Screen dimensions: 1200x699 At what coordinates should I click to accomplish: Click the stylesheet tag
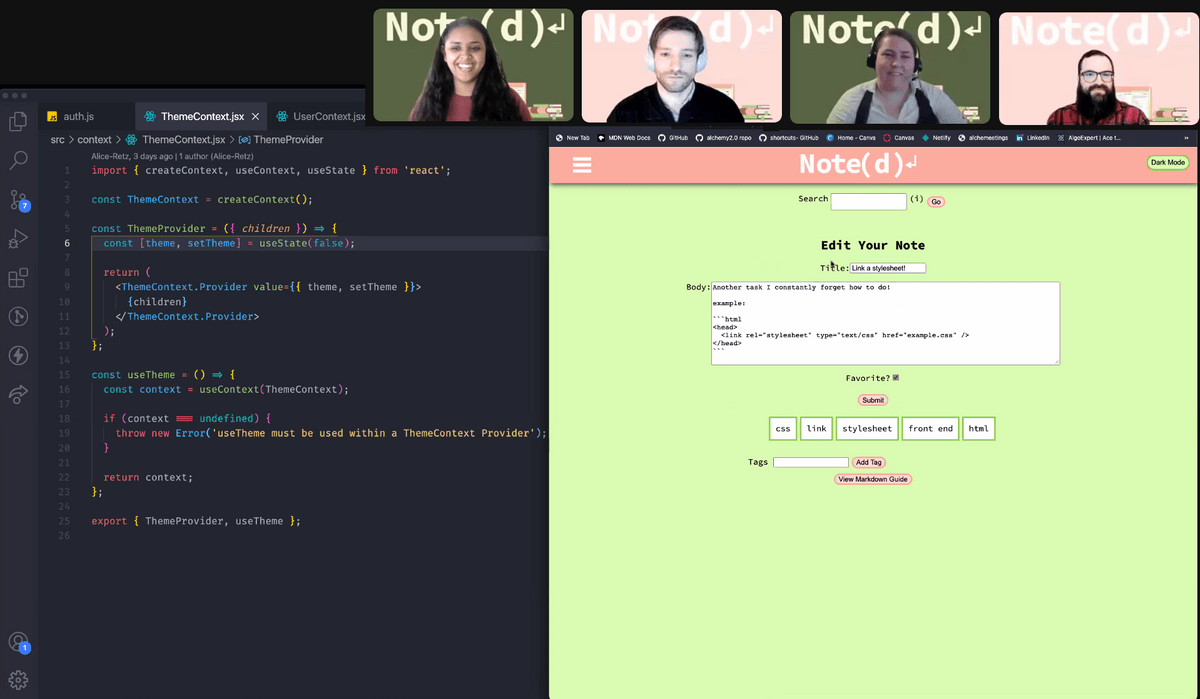[x=867, y=429]
